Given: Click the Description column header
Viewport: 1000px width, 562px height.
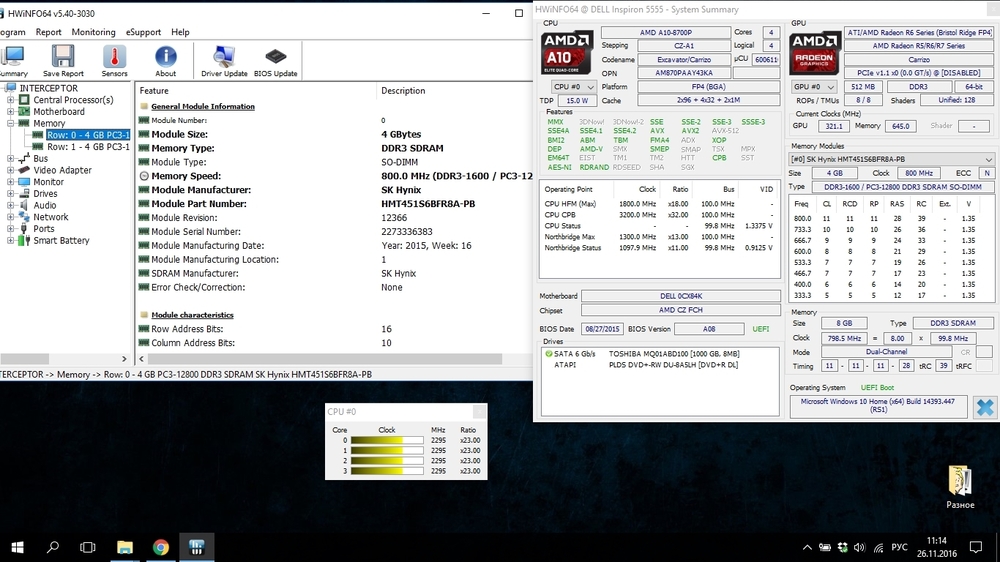Looking at the screenshot, I should pyautogui.click(x=403, y=90).
